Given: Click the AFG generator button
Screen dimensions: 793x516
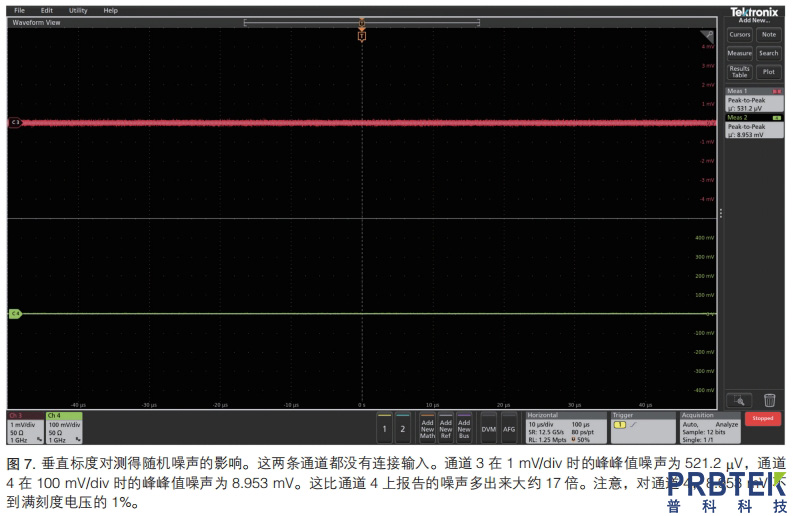Looking at the screenshot, I should [509, 428].
